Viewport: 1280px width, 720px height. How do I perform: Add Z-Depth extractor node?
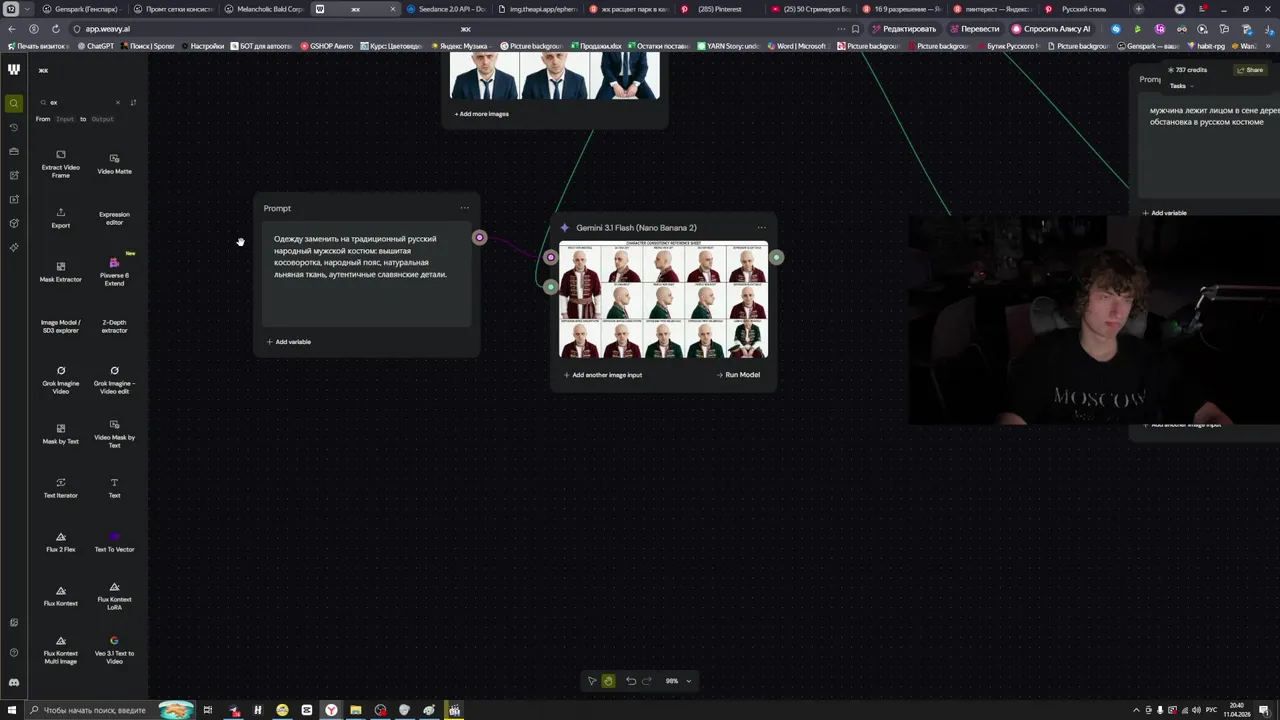(114, 326)
